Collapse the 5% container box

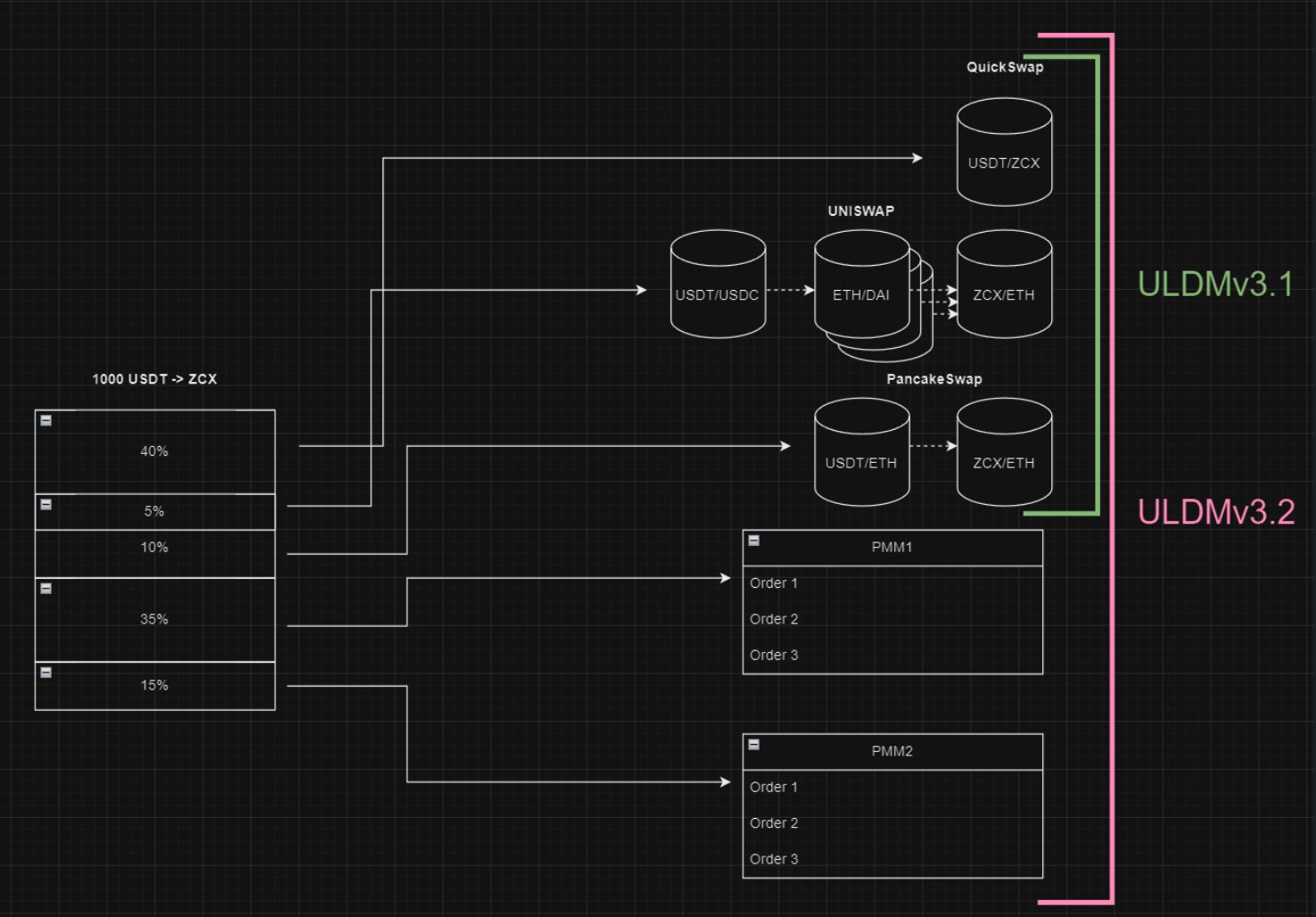point(46,504)
